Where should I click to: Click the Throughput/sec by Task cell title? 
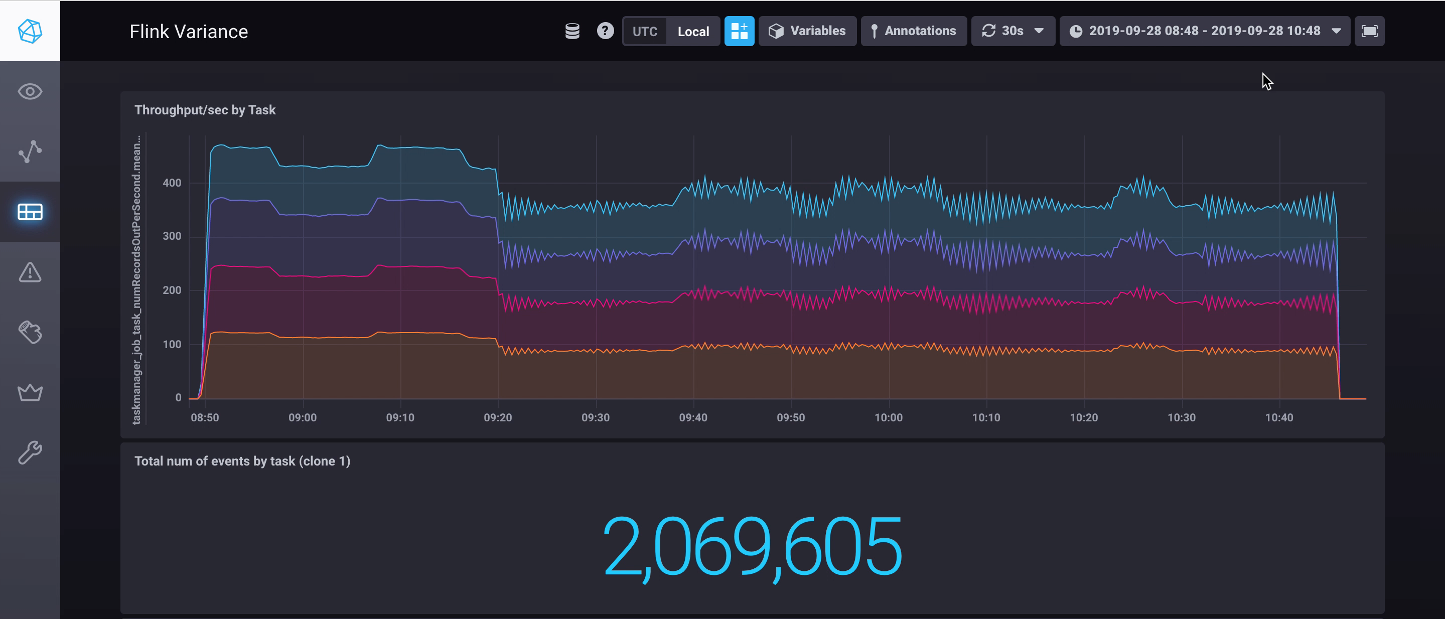tap(205, 110)
